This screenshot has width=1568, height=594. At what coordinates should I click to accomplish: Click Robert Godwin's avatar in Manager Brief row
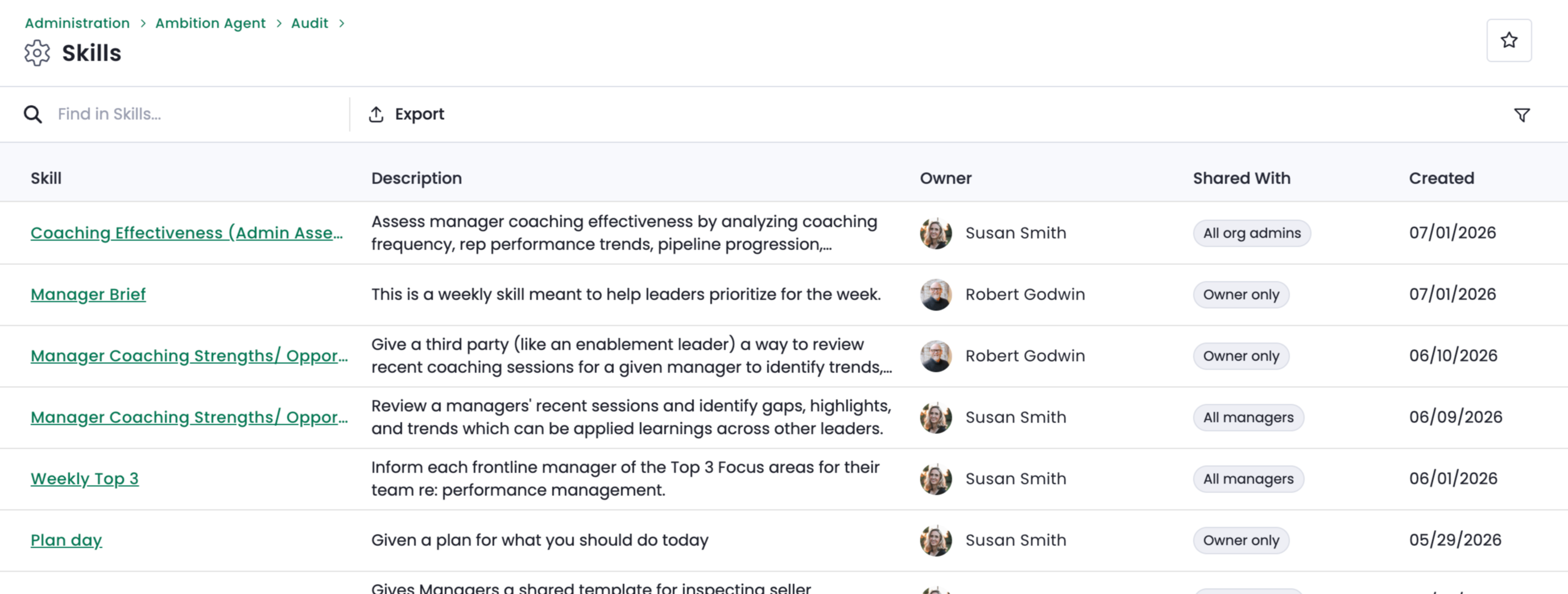(936, 294)
